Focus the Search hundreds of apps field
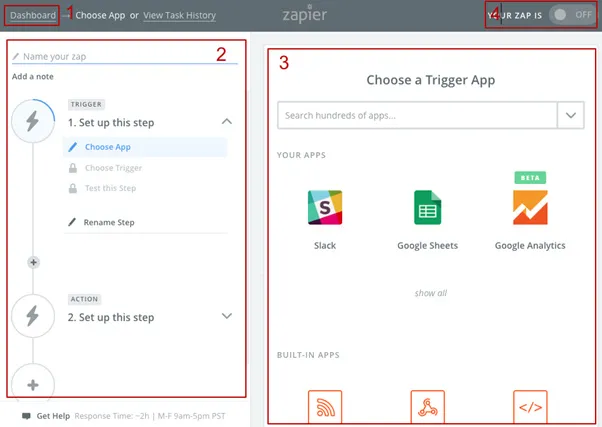 point(417,115)
